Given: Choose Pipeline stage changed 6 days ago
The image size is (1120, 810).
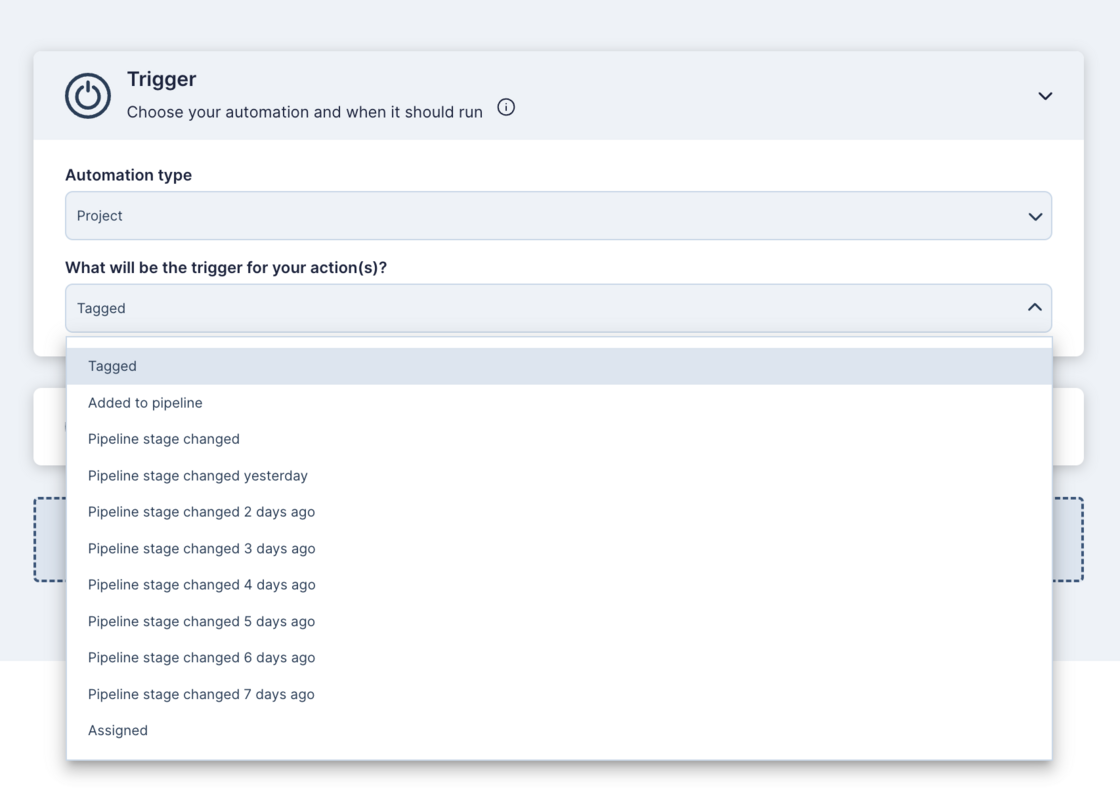Looking at the screenshot, I should coord(201,658).
